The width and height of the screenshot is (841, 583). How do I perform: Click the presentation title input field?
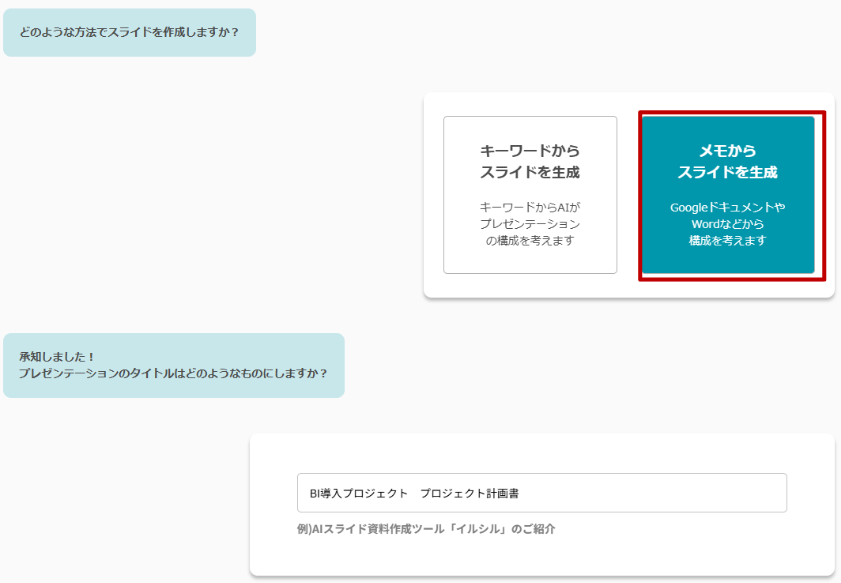tap(541, 493)
